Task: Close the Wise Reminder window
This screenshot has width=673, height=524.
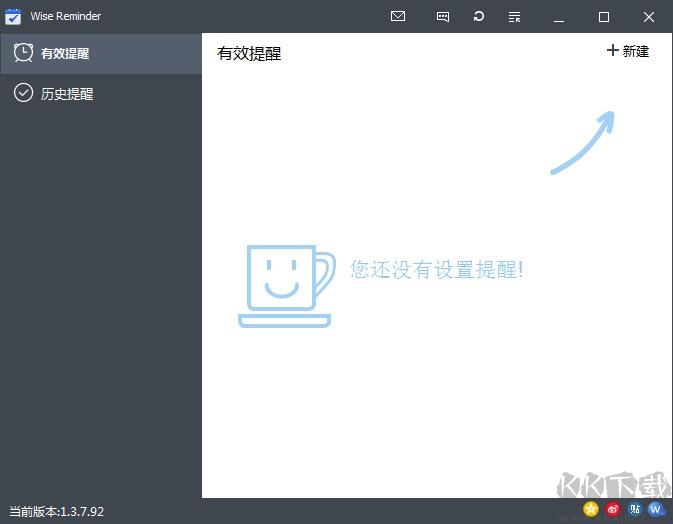Action: (x=649, y=17)
